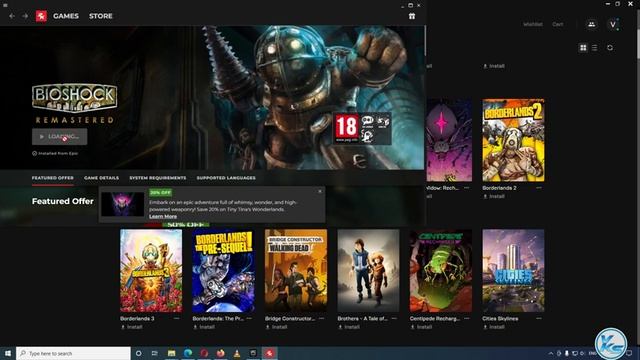Open VLC from taskbar

pos(237,353)
